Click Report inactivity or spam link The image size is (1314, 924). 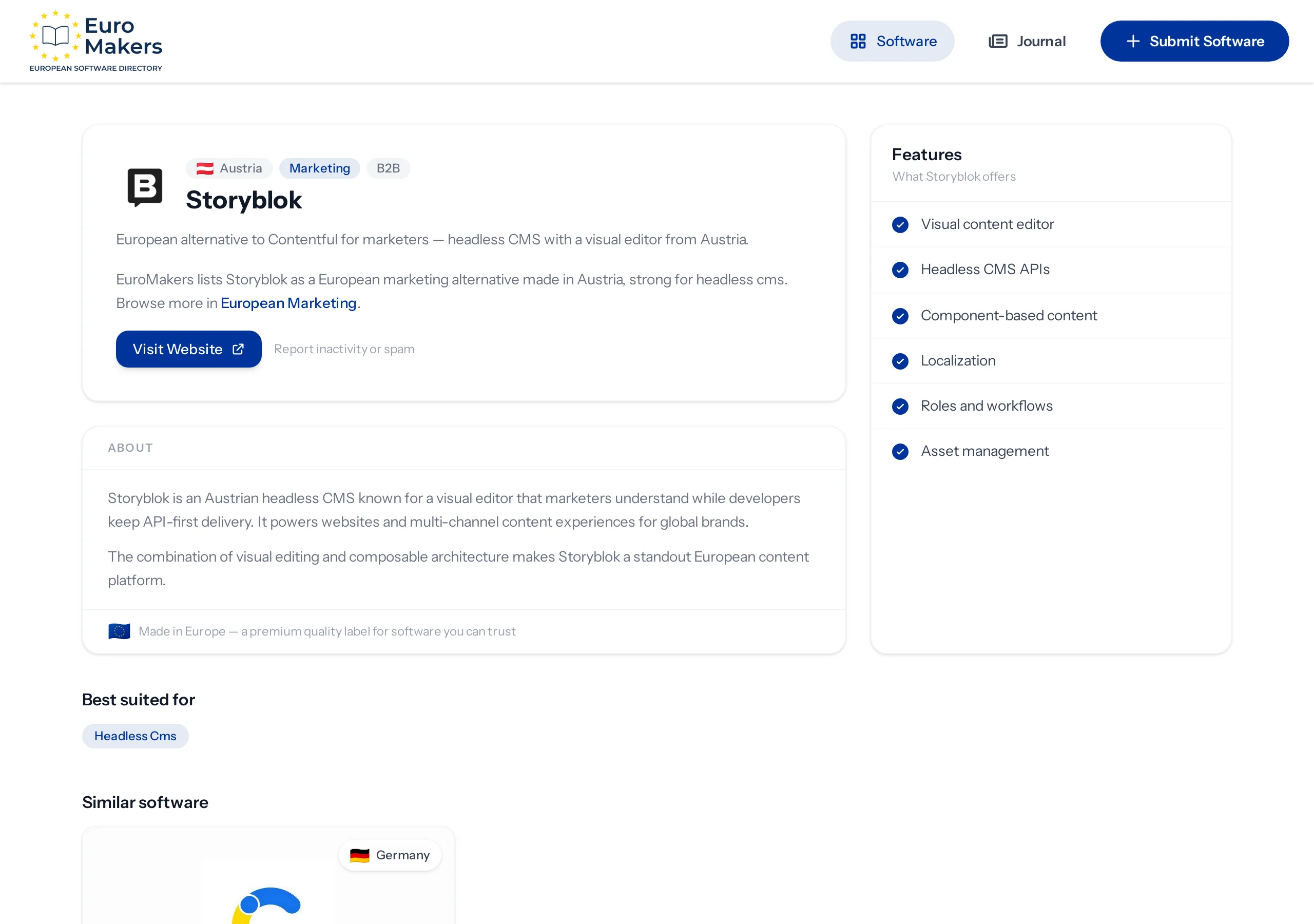344,349
